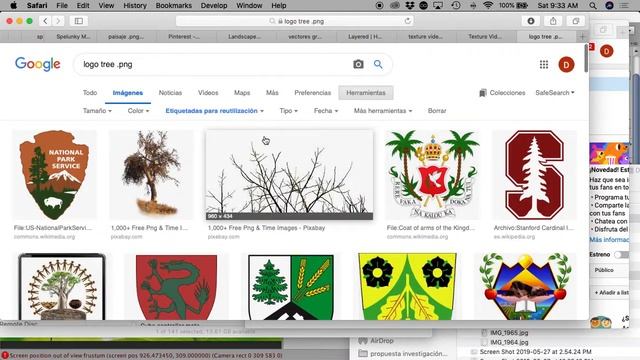The width and height of the screenshot is (640, 360).
Task: Open the National Park Service logo thumbnail
Action: pyautogui.click(x=54, y=175)
